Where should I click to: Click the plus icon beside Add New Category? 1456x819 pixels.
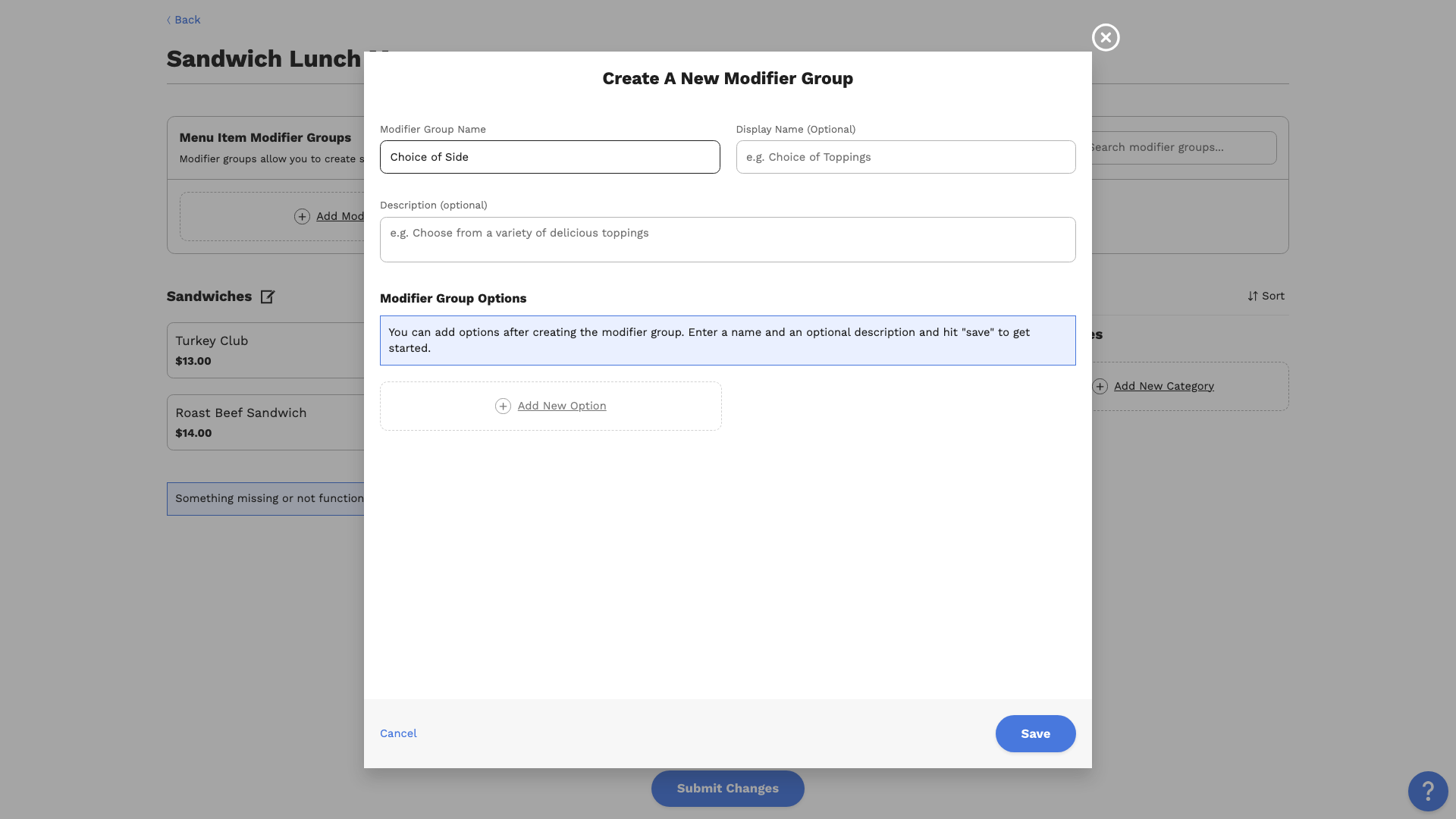(1100, 387)
